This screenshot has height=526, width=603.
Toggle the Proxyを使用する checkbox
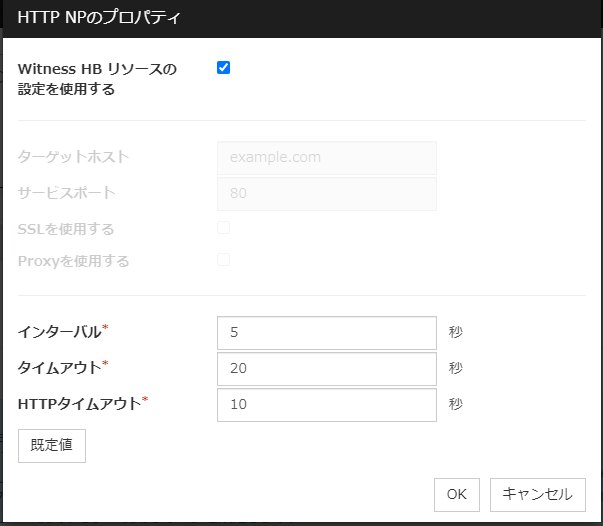[224, 260]
